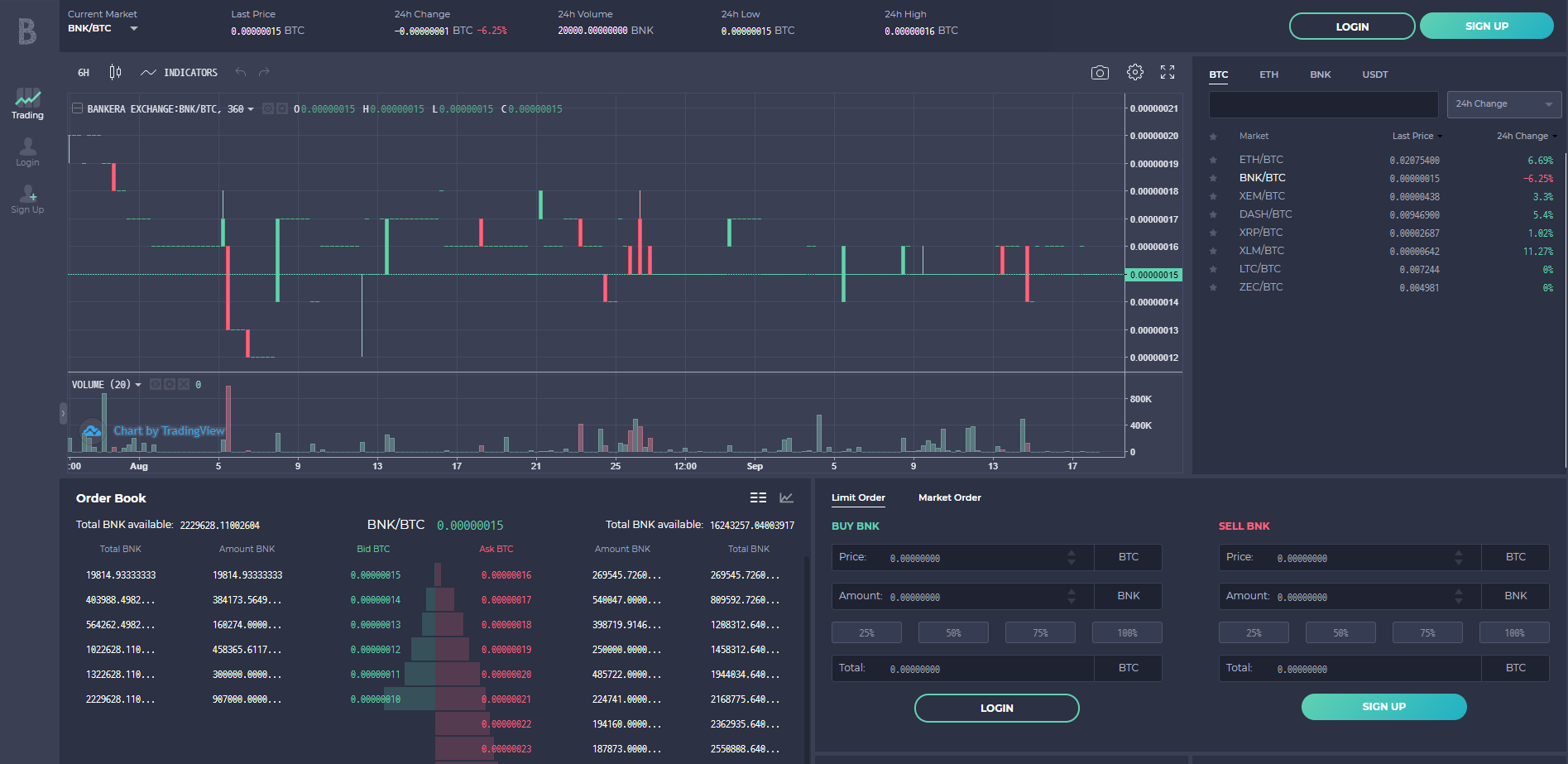Step the Buy Price value arrows
1568x764 pixels.
pyautogui.click(x=1072, y=558)
